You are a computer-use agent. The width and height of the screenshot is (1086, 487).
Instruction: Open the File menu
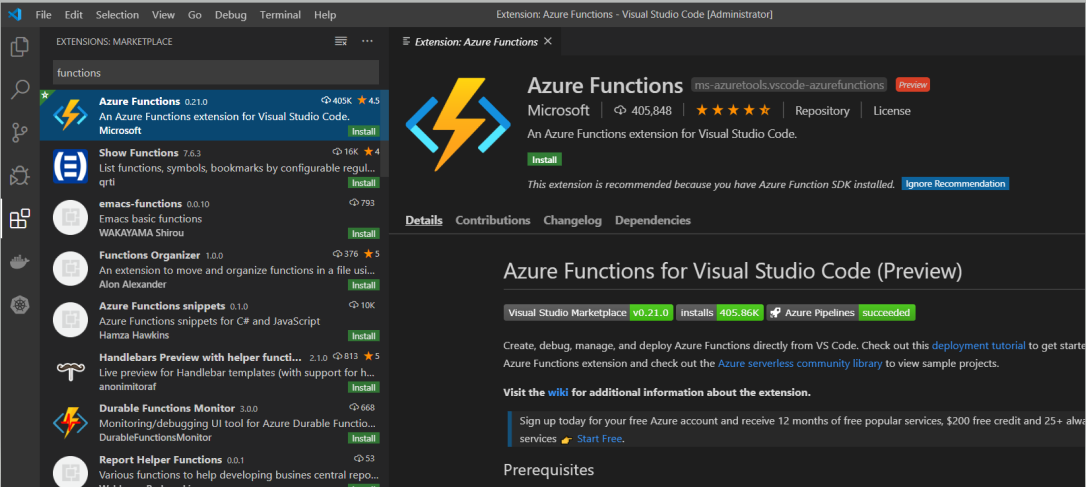[43, 15]
